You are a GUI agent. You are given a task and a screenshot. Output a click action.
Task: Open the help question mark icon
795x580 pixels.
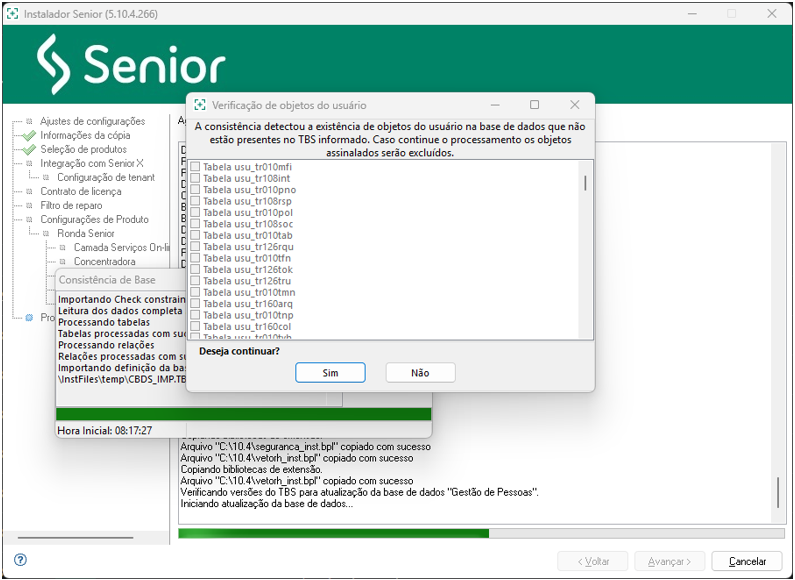[x=20, y=560]
